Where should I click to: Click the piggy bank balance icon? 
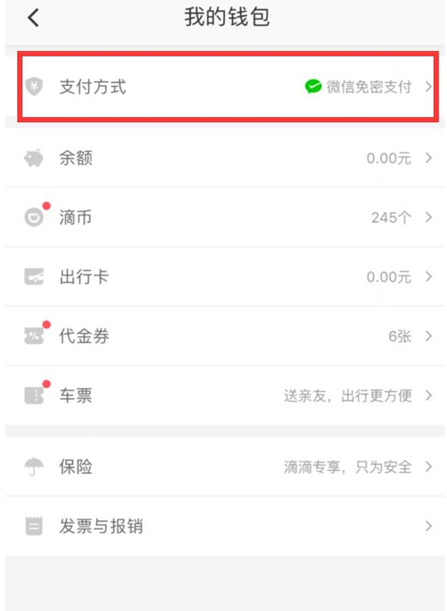click(x=34, y=158)
